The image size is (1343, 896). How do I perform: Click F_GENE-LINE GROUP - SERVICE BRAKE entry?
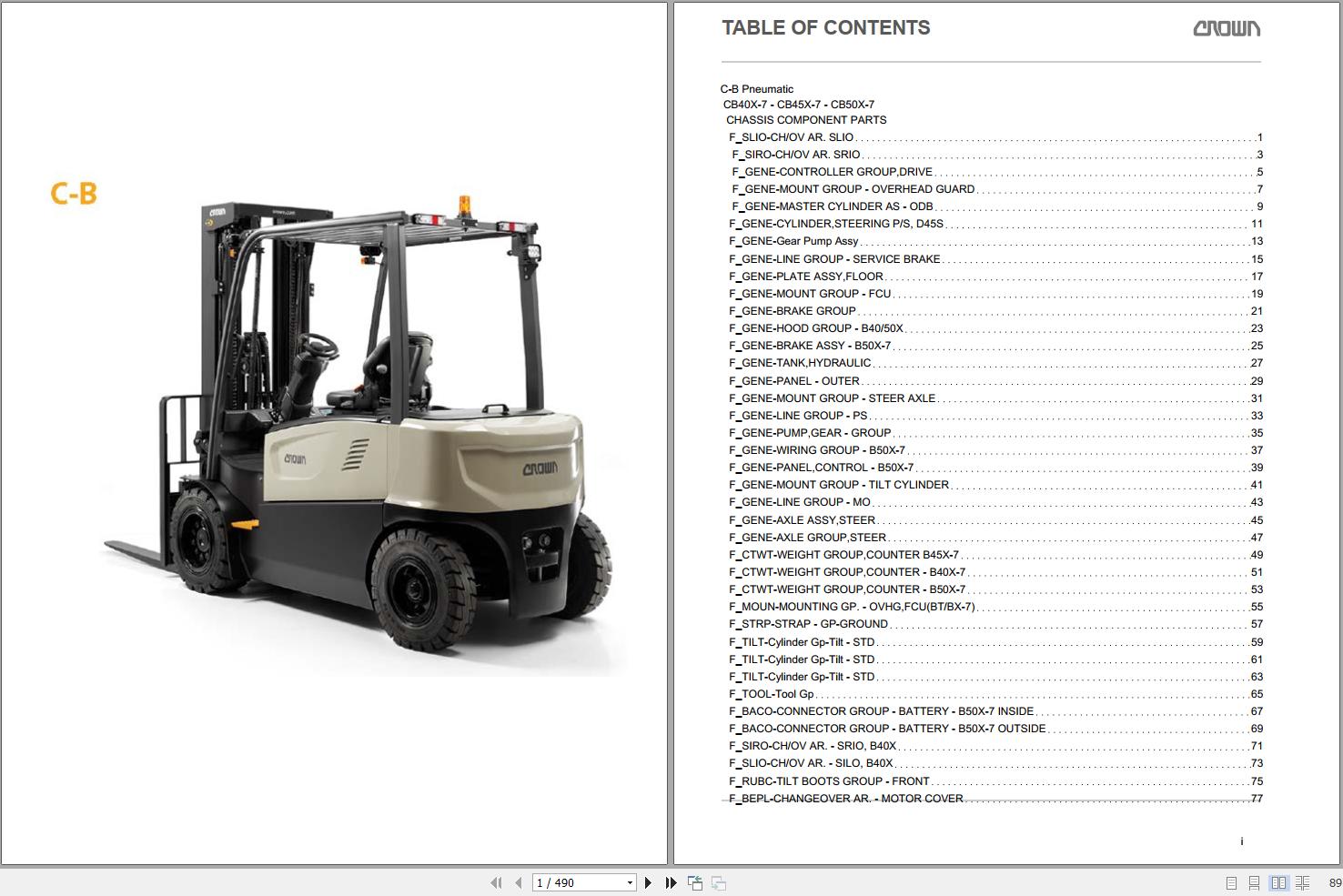point(995,259)
